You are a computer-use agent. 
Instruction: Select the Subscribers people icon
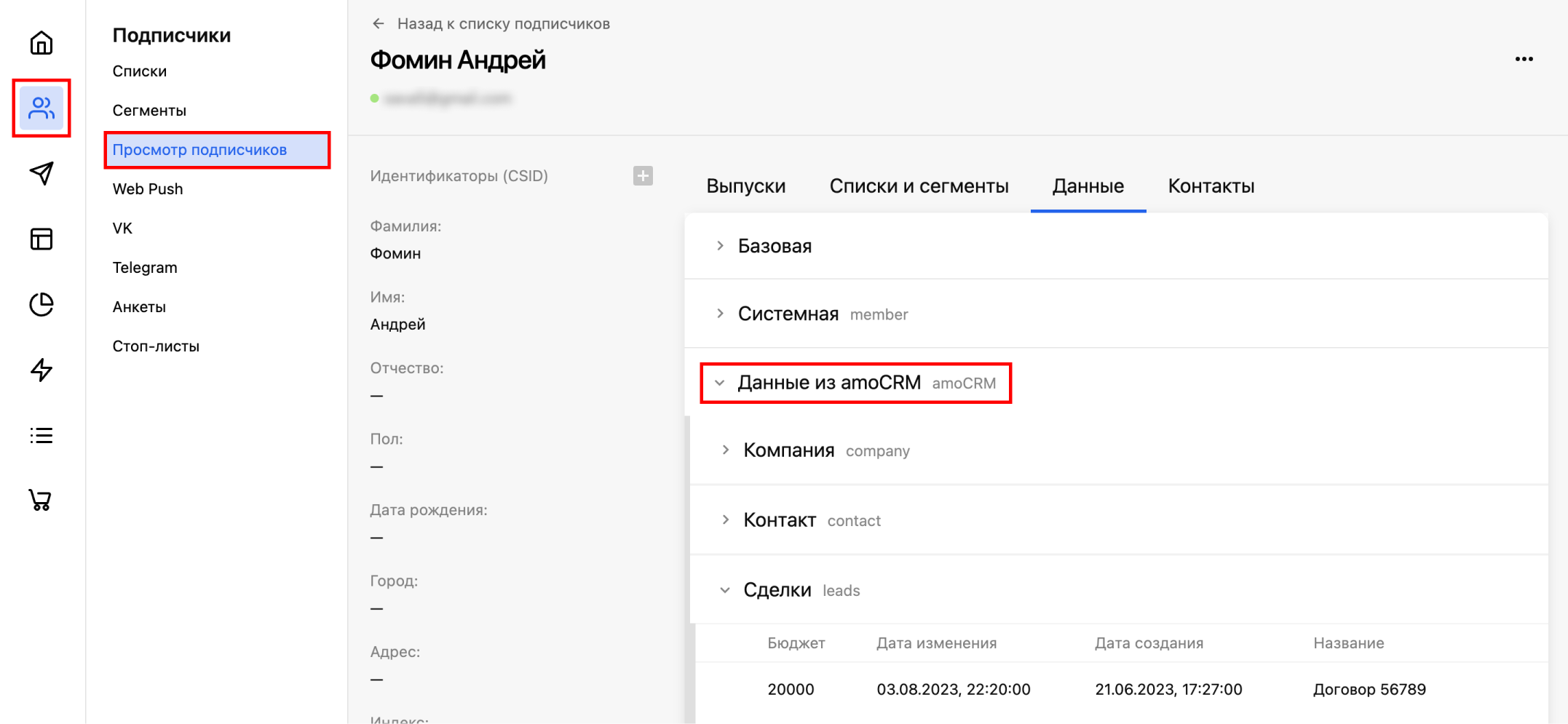41,108
